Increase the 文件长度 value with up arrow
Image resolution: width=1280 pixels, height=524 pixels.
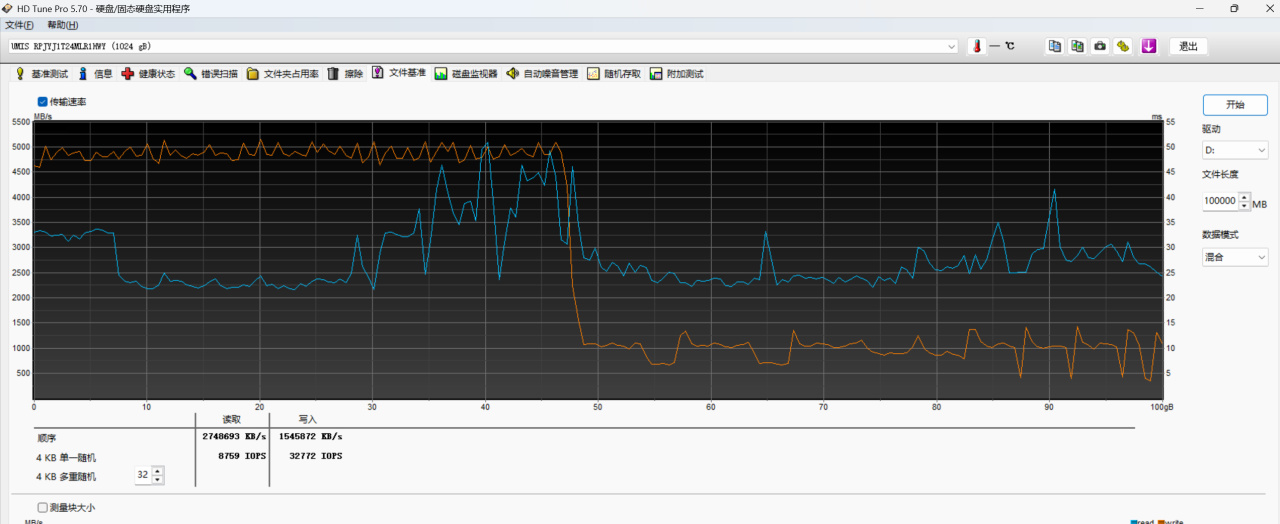(1244, 196)
